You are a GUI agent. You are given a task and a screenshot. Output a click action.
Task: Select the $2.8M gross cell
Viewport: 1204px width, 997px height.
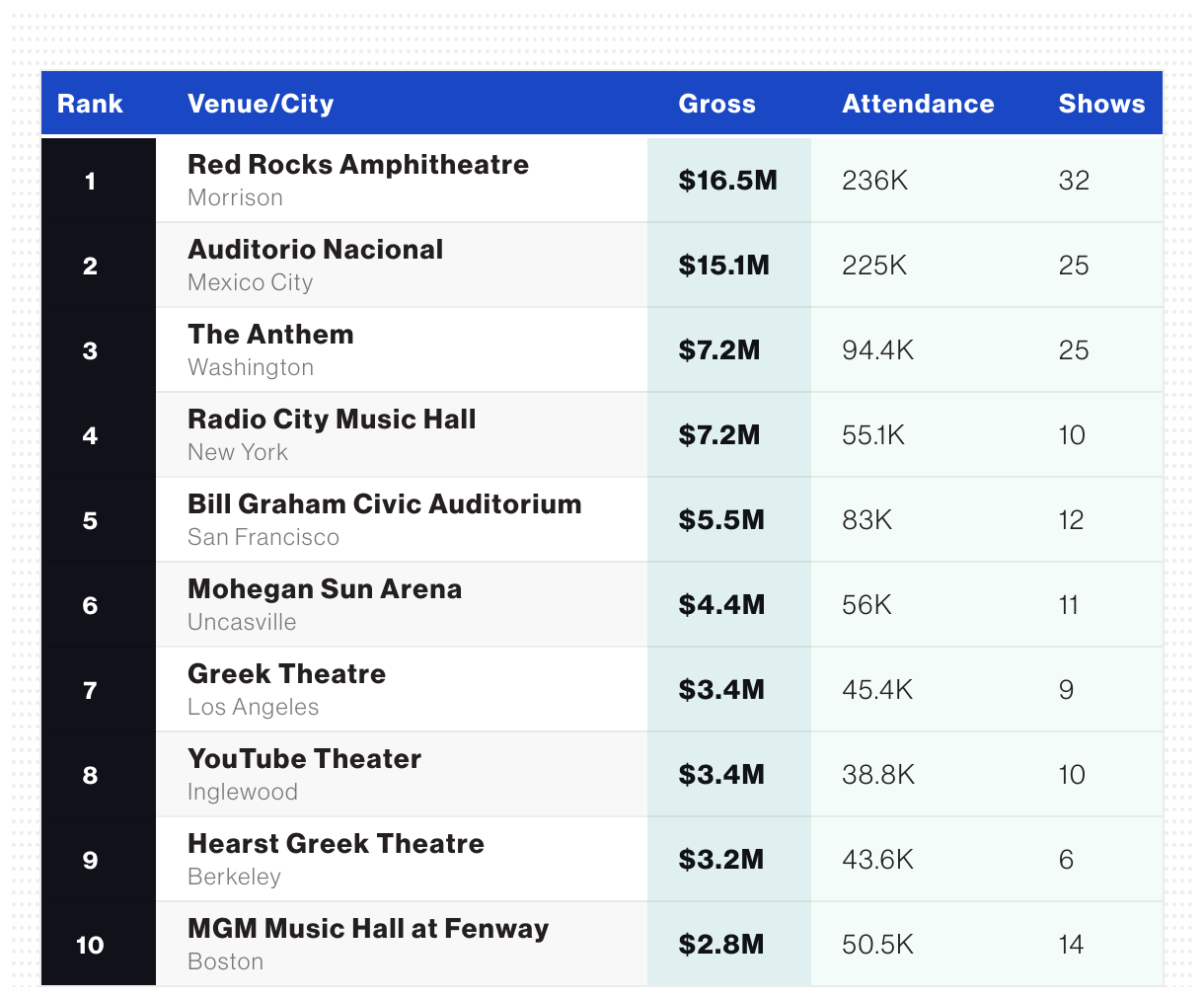coord(720,945)
